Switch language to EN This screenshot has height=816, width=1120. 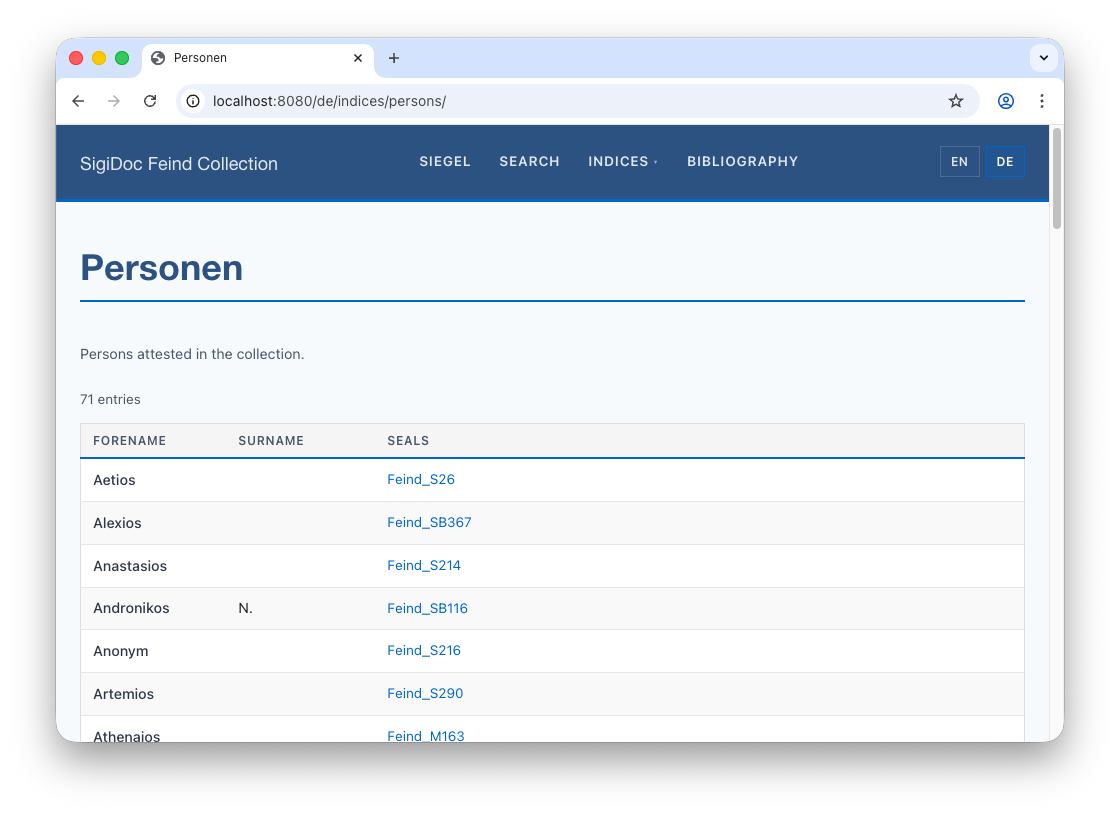coord(959,162)
